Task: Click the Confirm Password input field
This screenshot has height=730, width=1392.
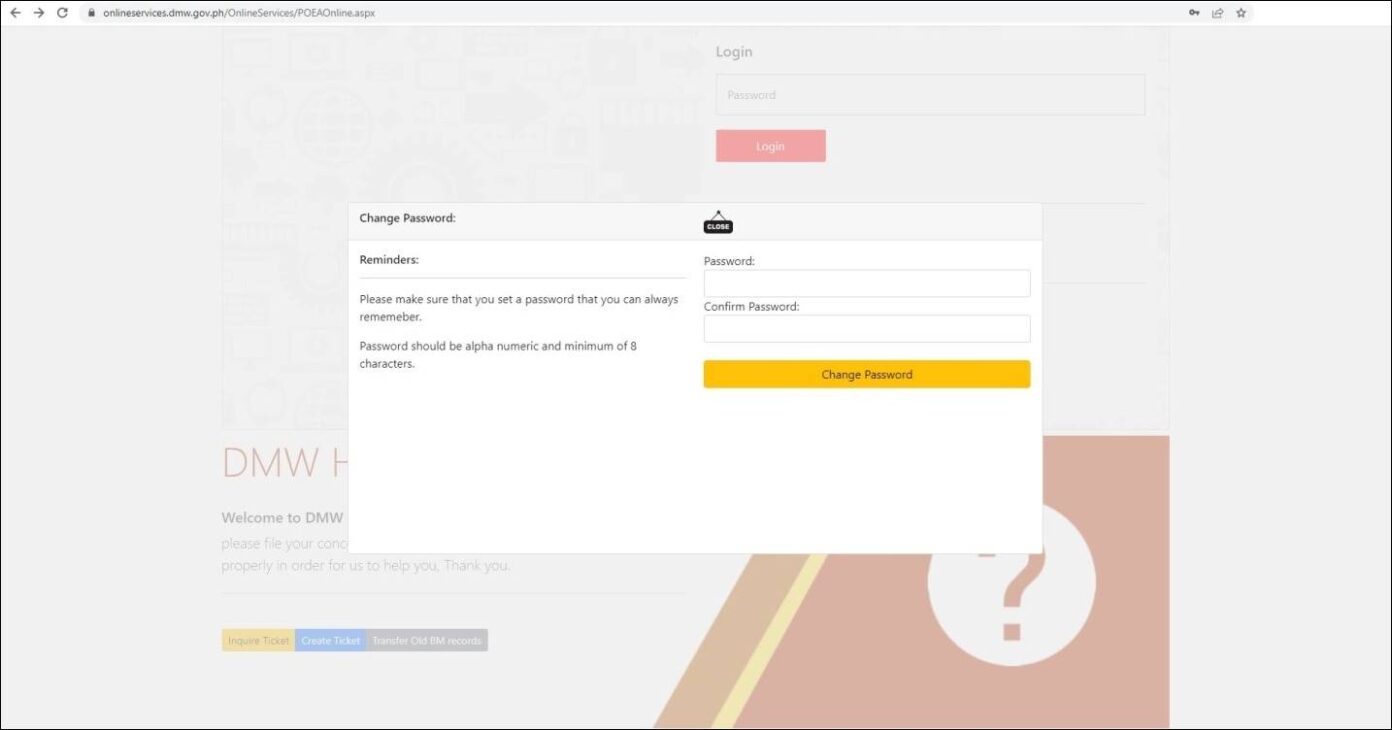Action: [866, 329]
